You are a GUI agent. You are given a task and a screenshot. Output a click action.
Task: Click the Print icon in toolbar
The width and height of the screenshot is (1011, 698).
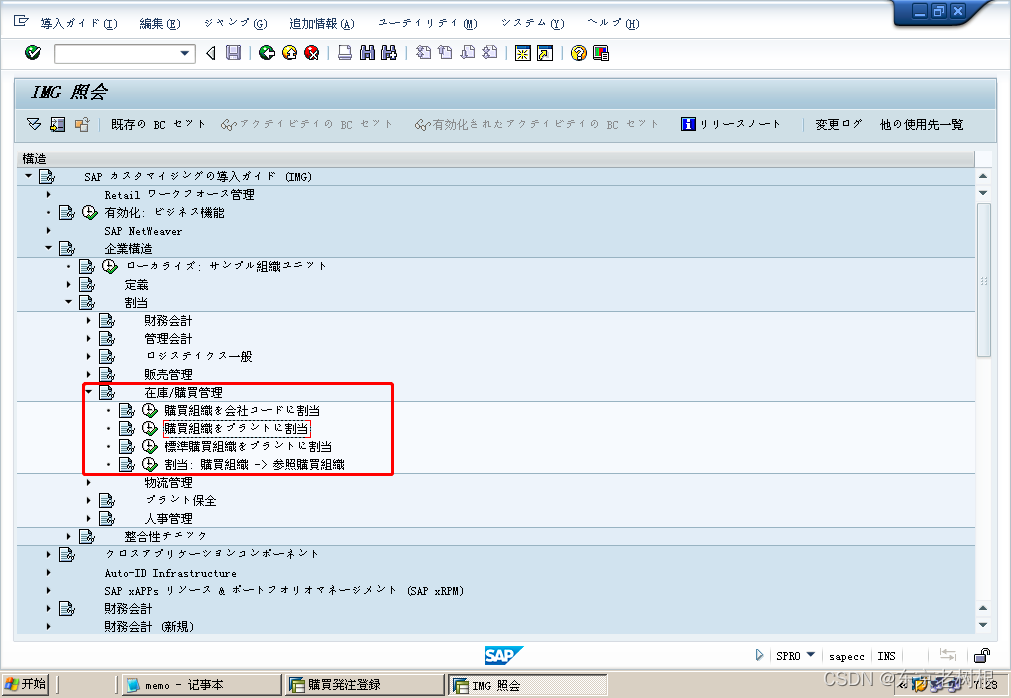pos(345,53)
